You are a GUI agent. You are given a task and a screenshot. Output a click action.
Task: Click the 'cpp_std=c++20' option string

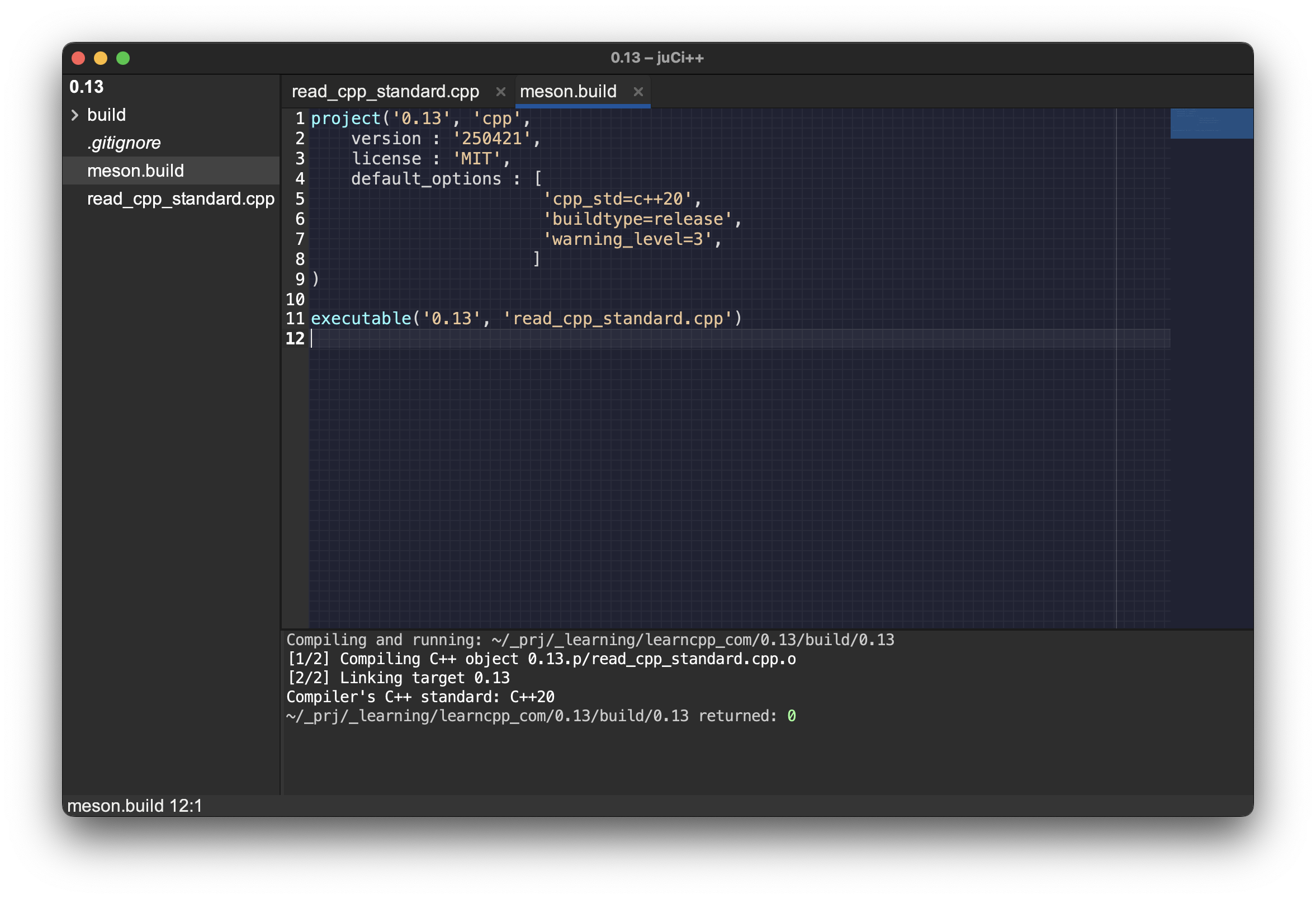tap(617, 198)
